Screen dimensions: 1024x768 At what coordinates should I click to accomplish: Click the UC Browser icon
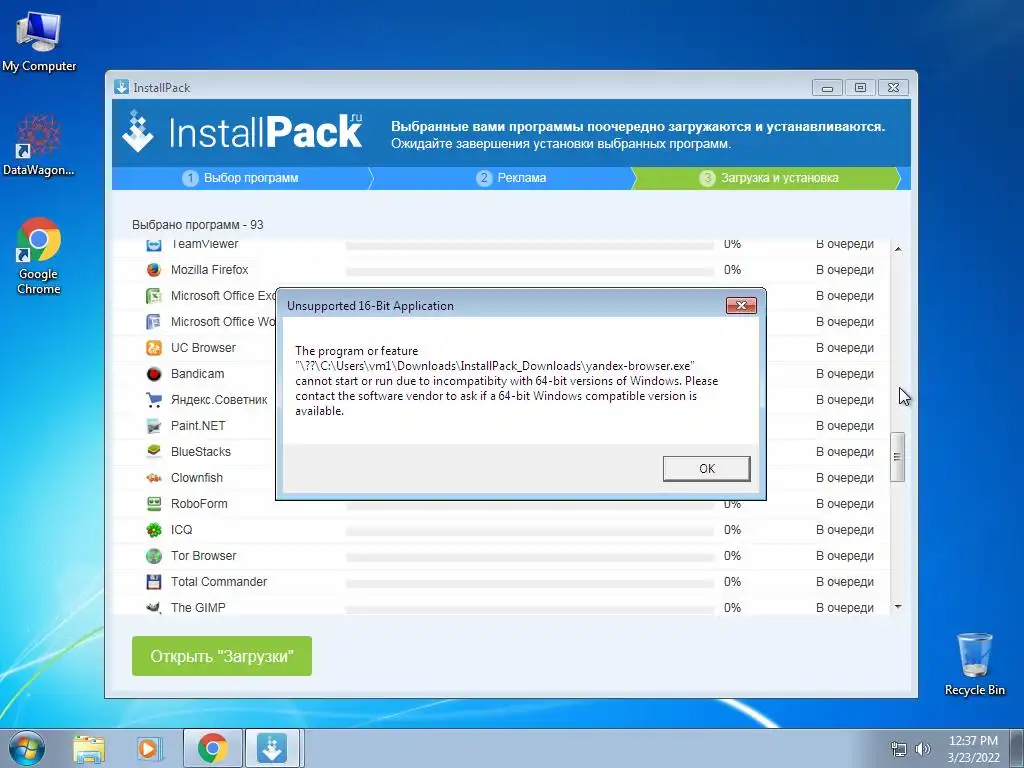[153, 348]
